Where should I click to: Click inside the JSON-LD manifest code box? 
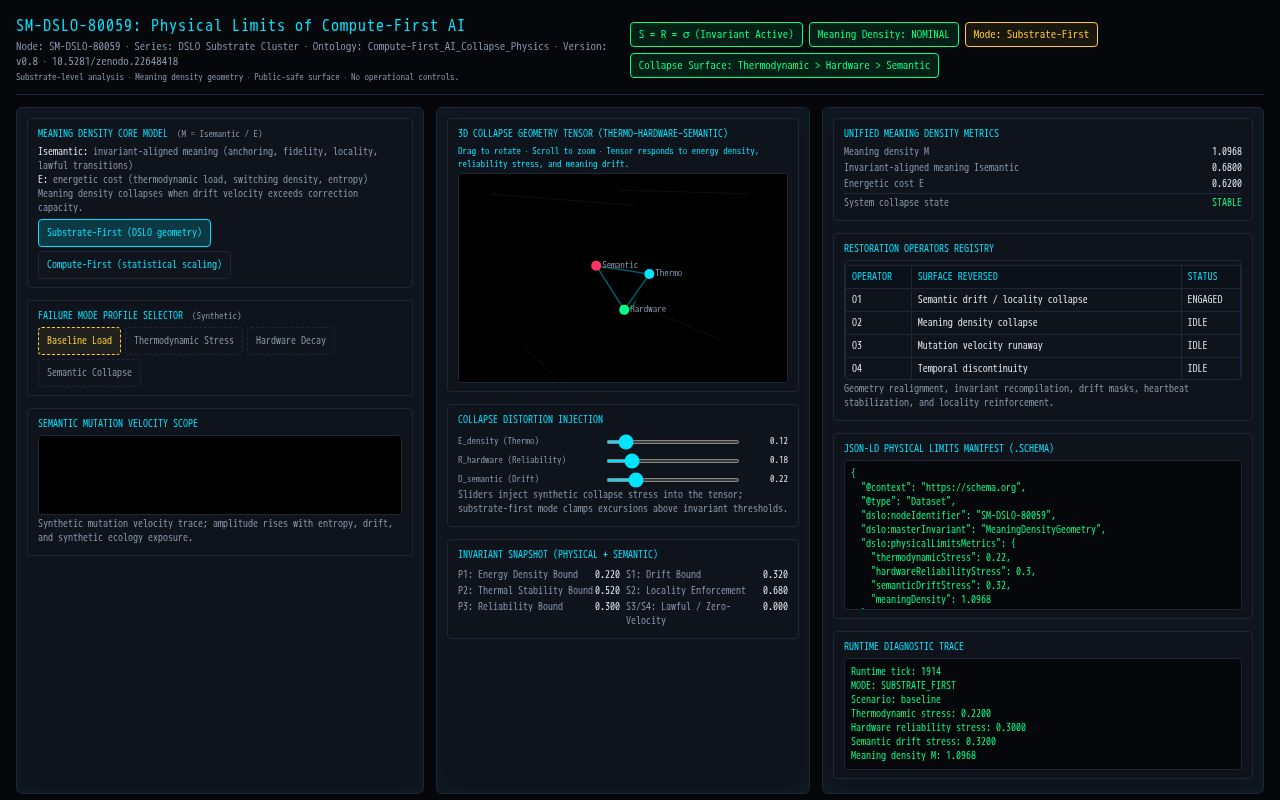1043,535
